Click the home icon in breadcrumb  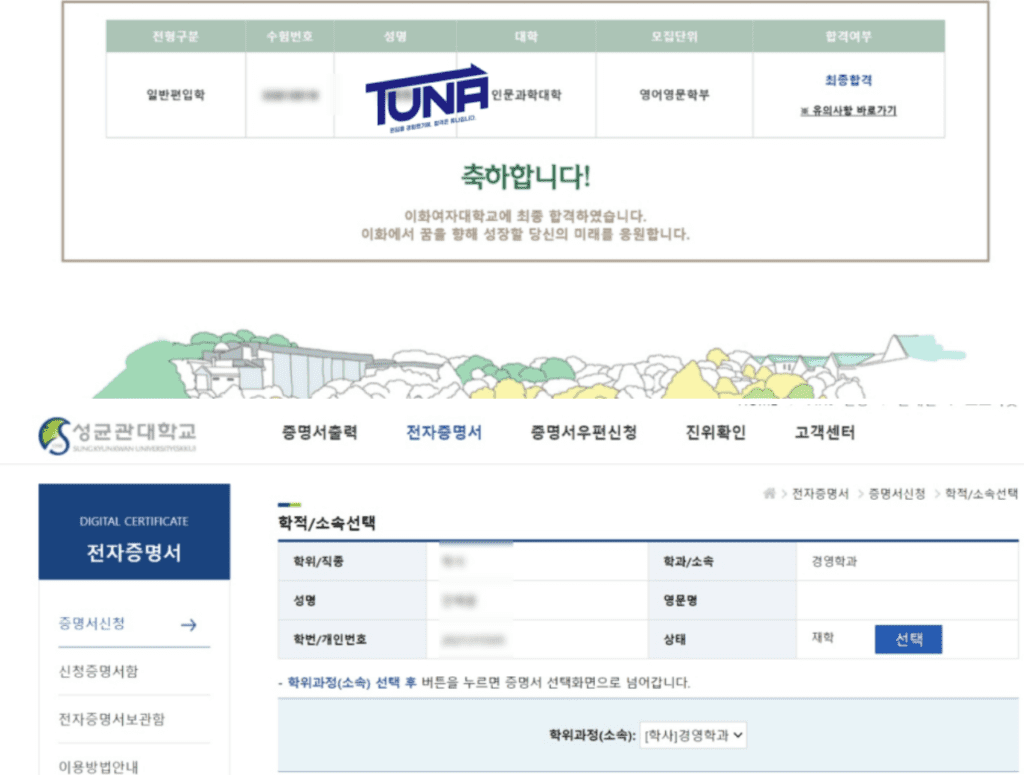pyautogui.click(x=769, y=494)
